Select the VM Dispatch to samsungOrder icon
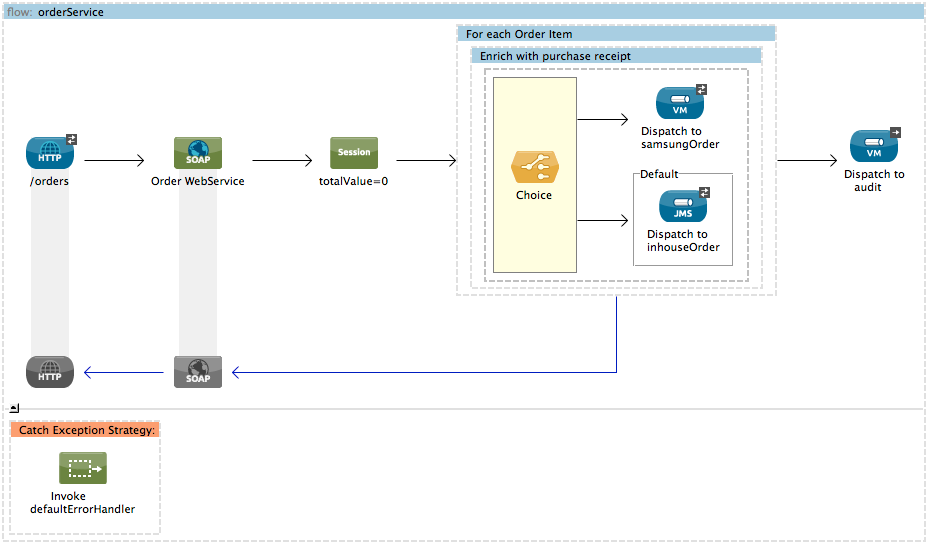Screen dimensions: 928x544 tap(680, 104)
